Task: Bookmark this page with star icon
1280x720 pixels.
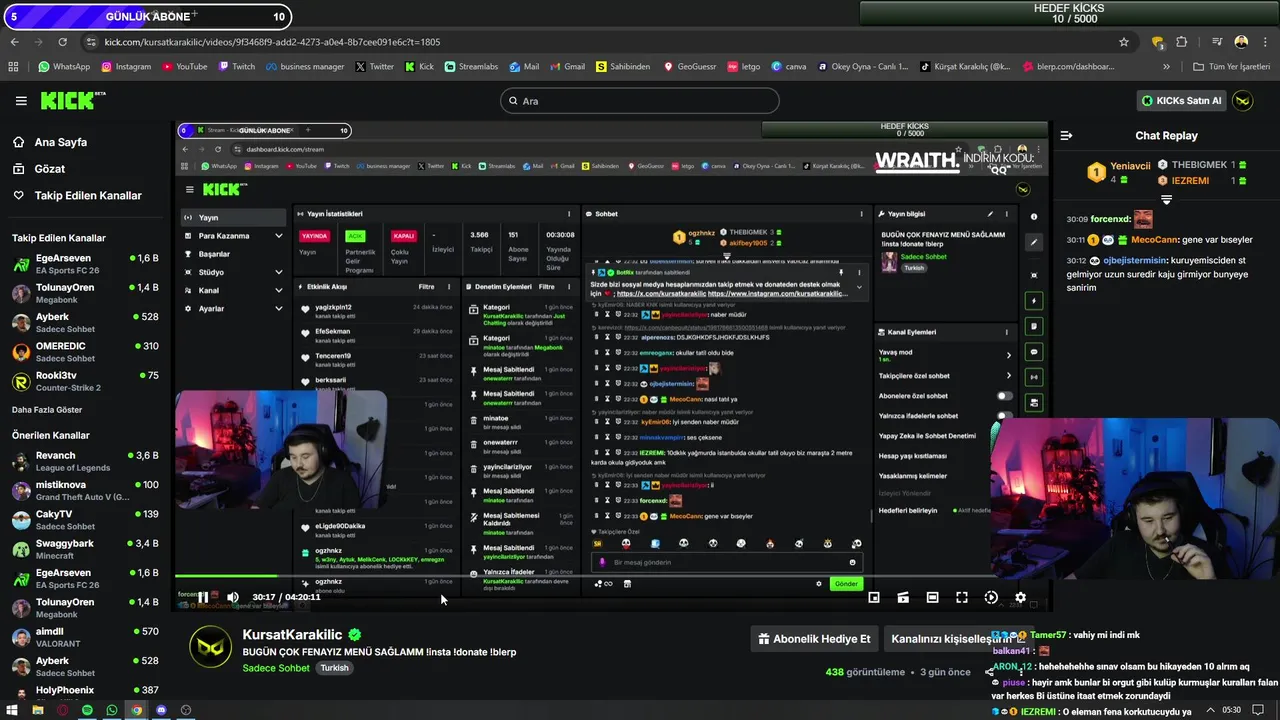Action: [1124, 42]
